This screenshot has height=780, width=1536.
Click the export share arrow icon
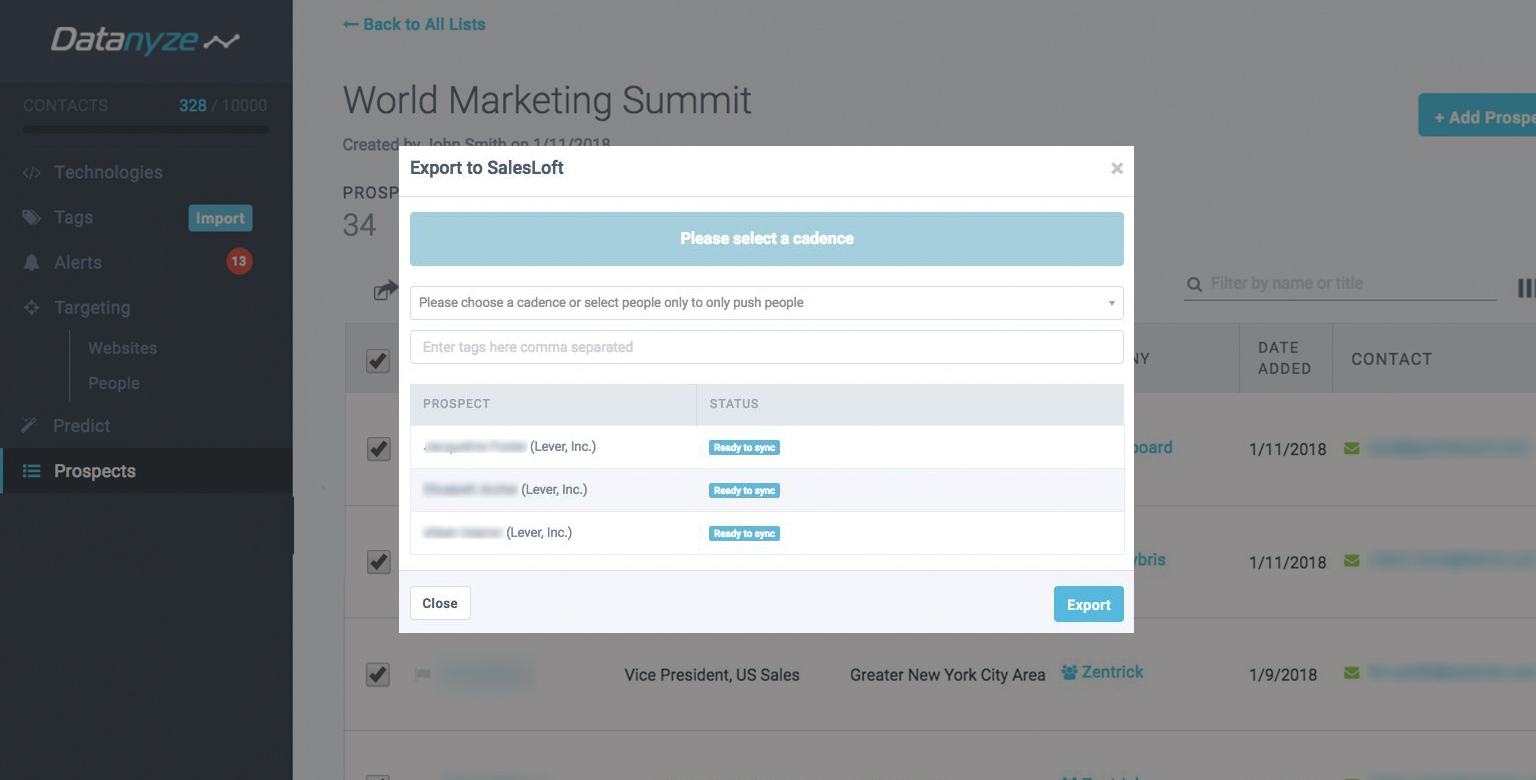click(385, 290)
